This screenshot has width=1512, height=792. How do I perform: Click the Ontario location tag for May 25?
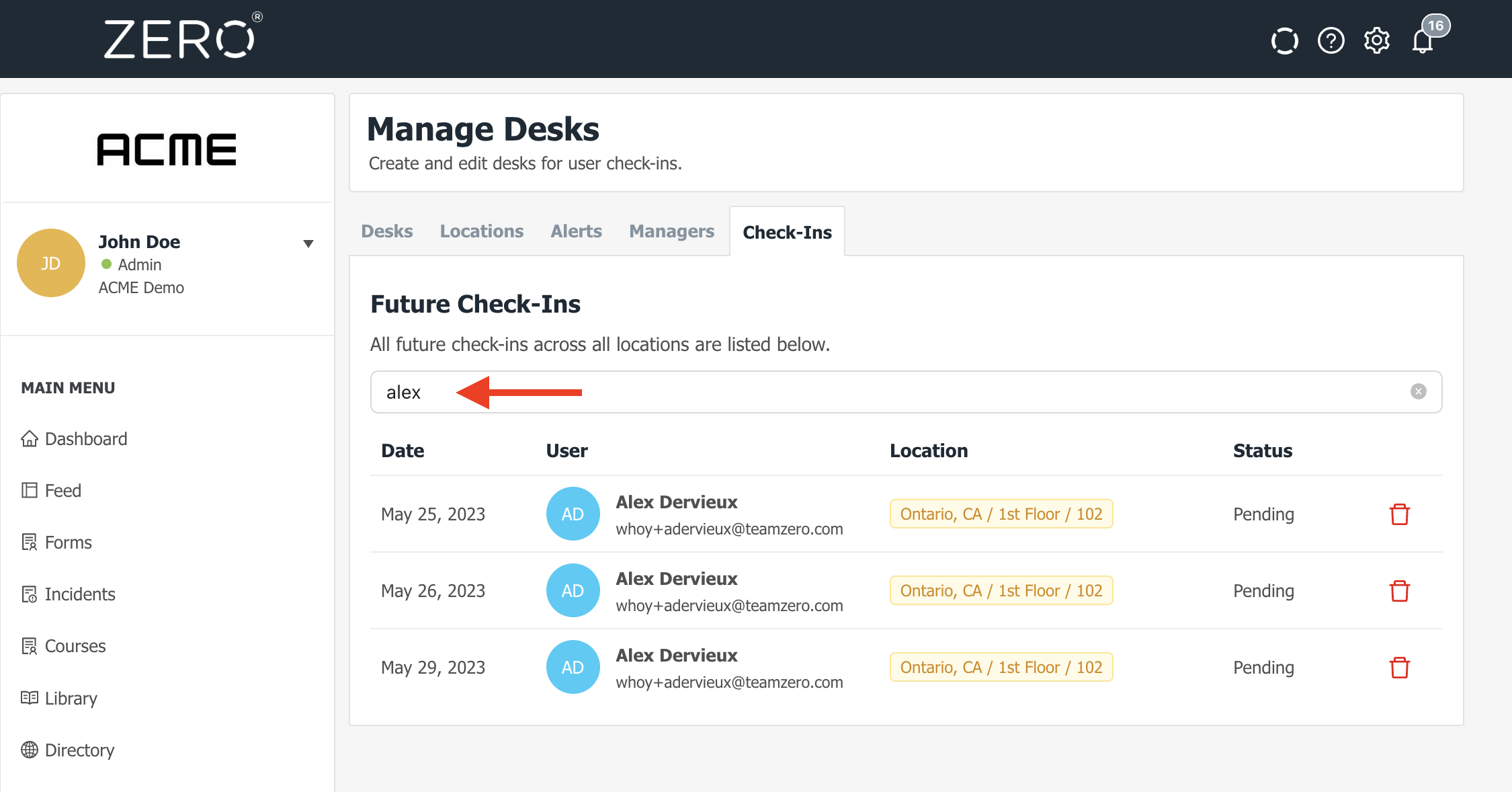click(x=1001, y=514)
